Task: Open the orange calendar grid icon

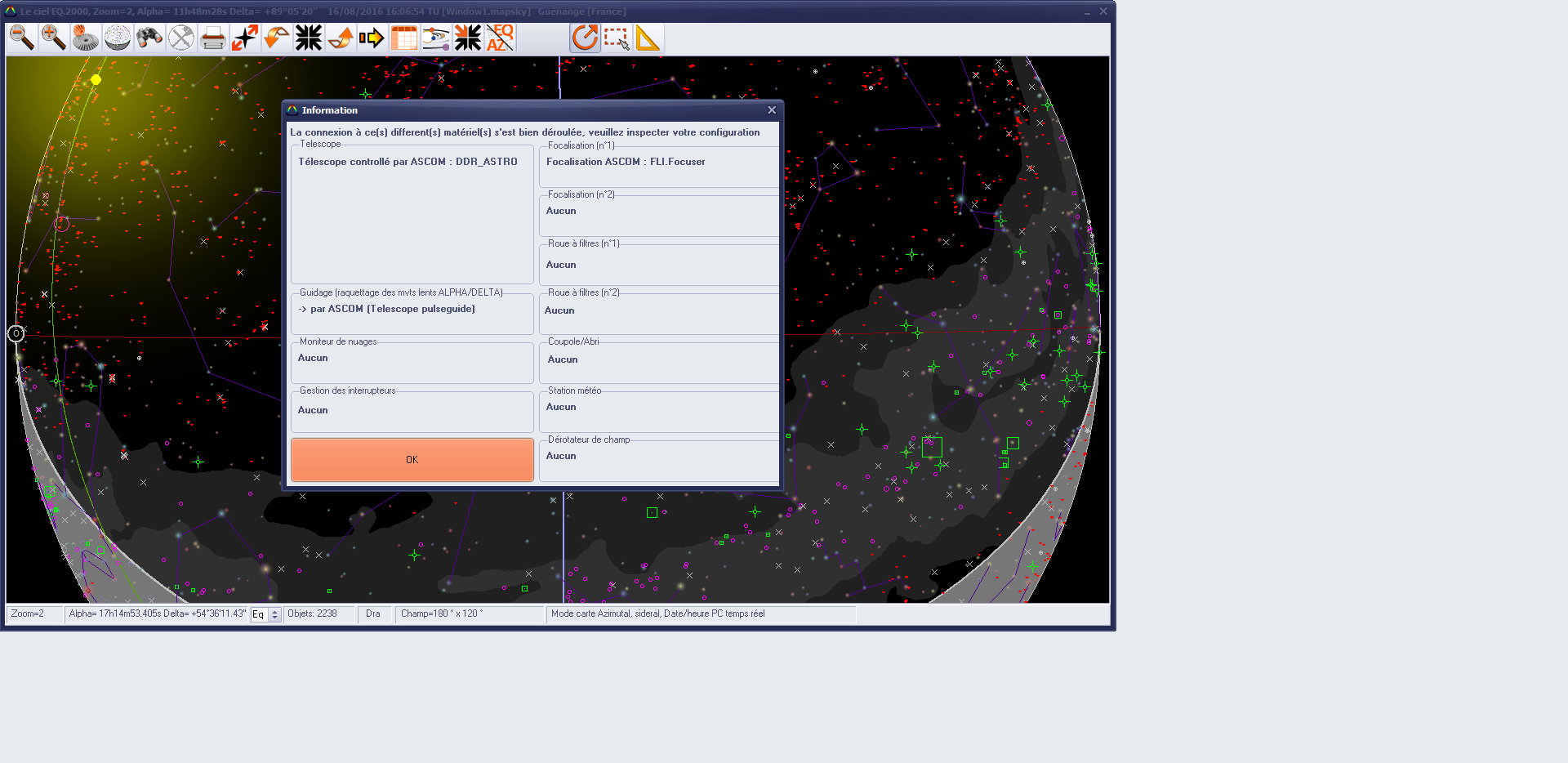Action: coord(404,38)
